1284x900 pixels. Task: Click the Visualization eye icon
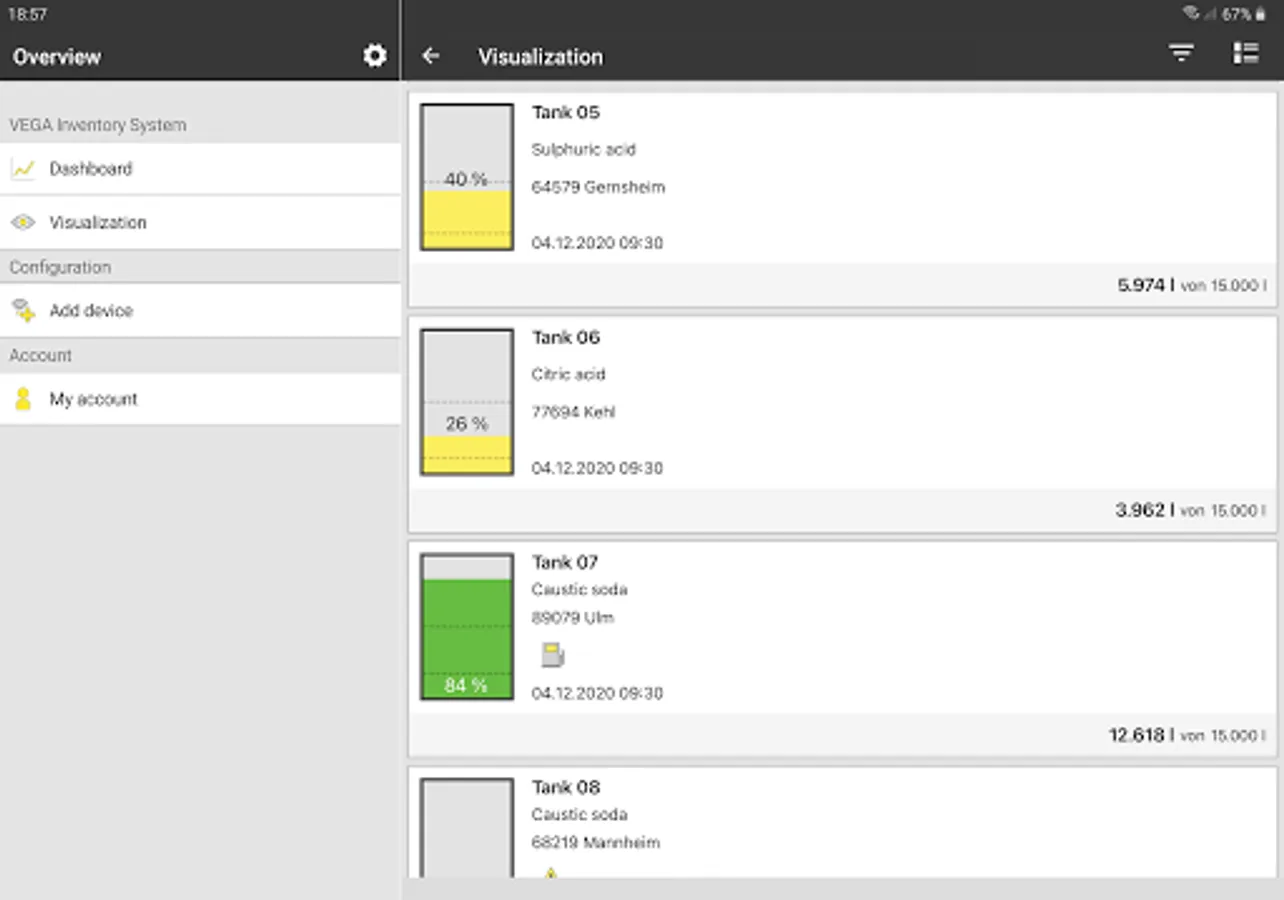tap(23, 222)
